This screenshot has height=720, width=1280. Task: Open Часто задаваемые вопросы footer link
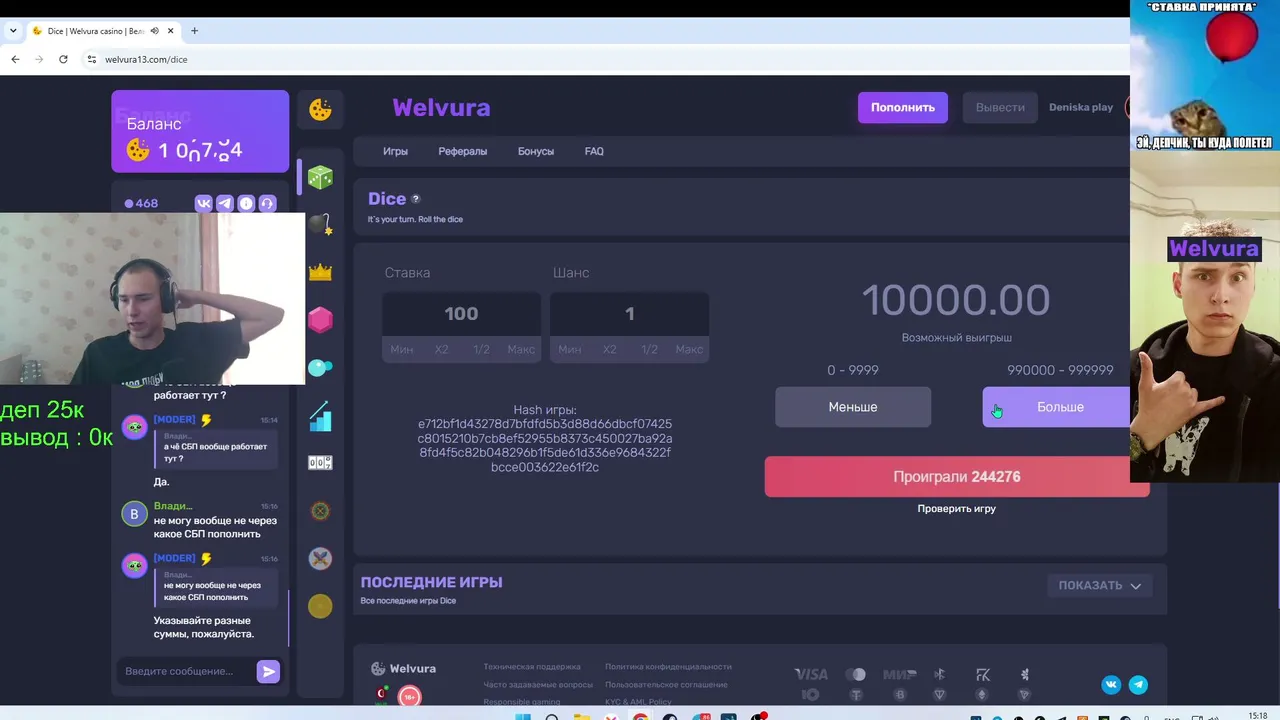(x=538, y=685)
